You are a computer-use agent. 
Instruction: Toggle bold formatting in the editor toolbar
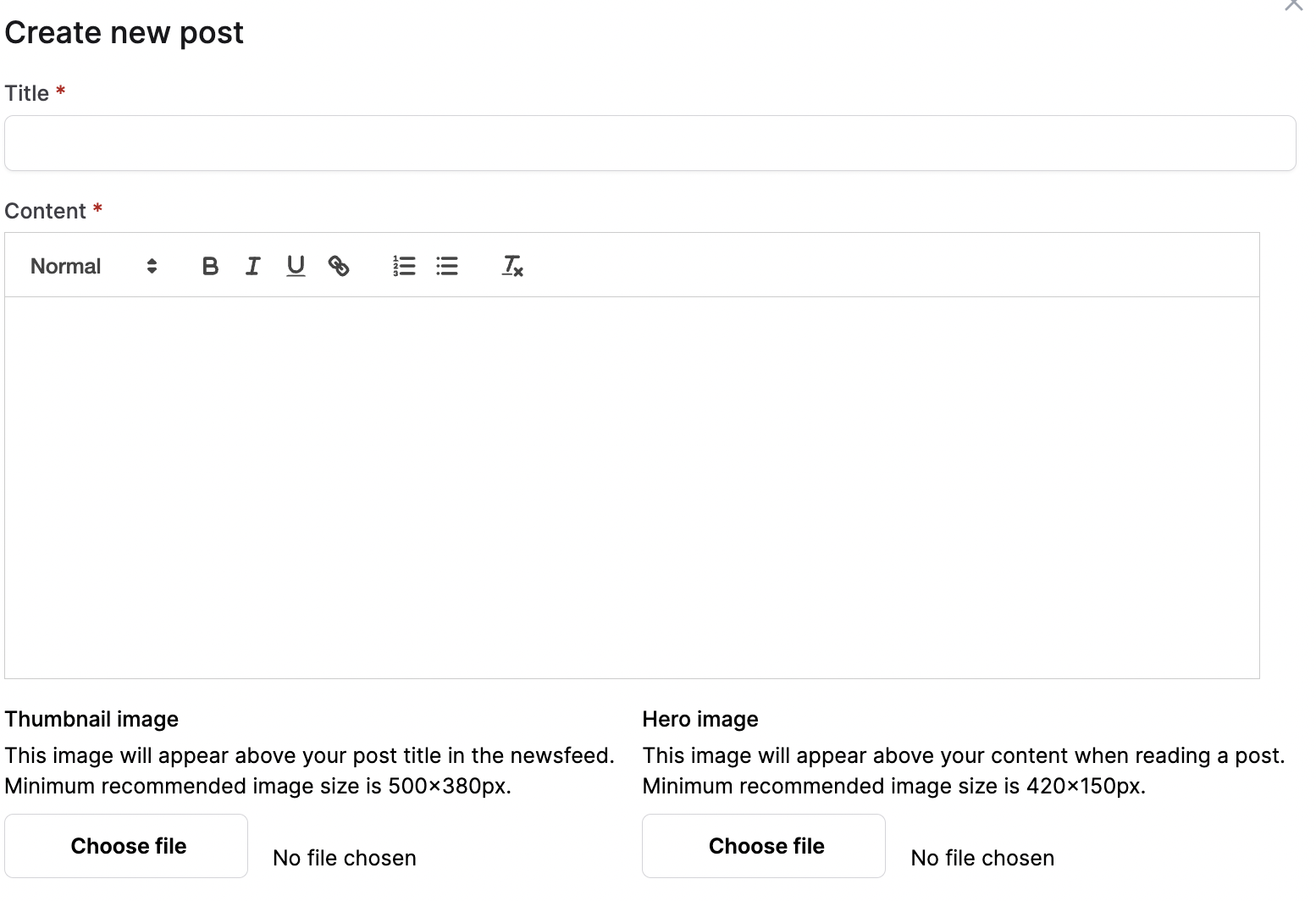[210, 266]
